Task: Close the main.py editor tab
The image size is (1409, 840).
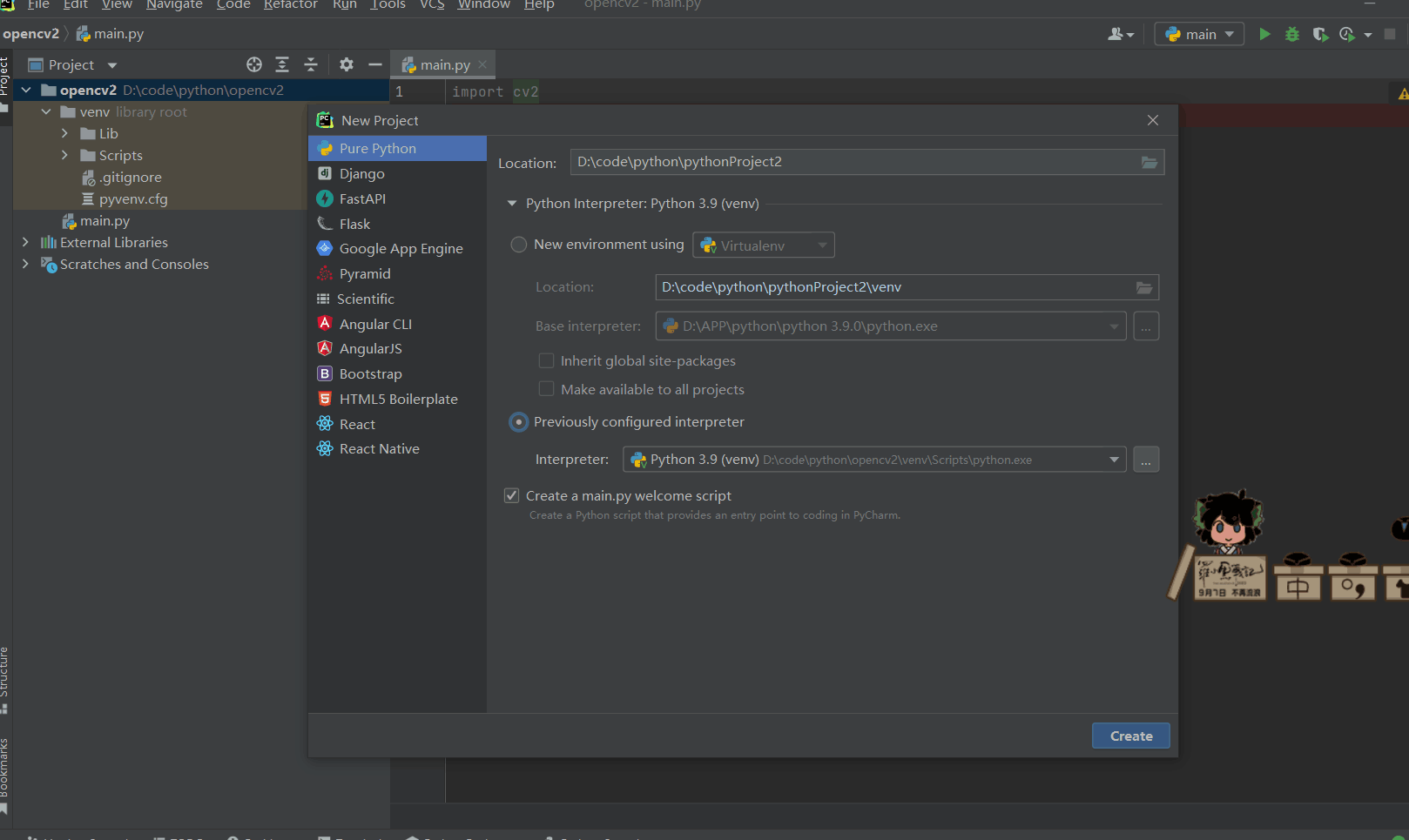Action: click(x=482, y=64)
